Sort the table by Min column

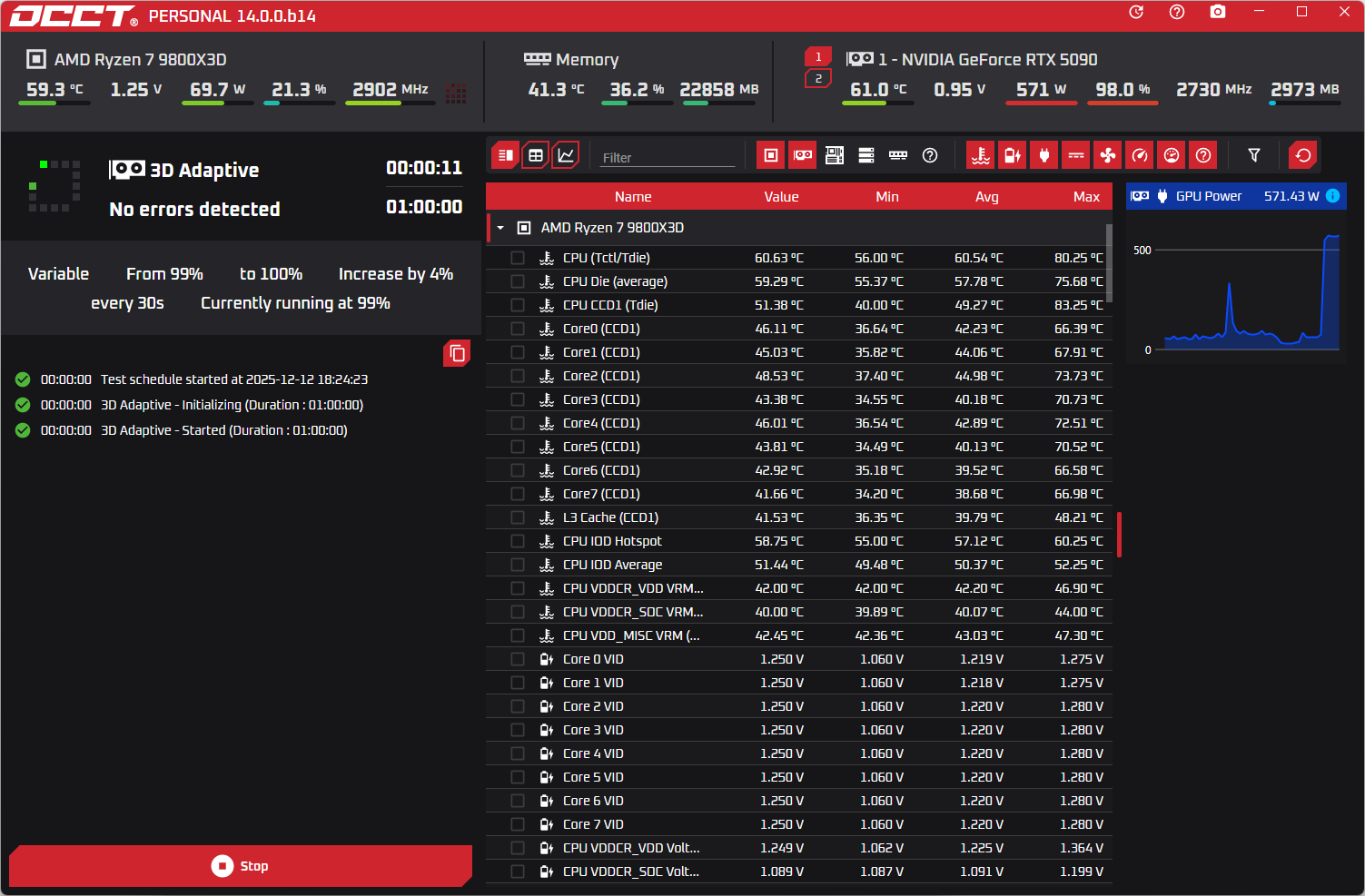click(x=887, y=197)
